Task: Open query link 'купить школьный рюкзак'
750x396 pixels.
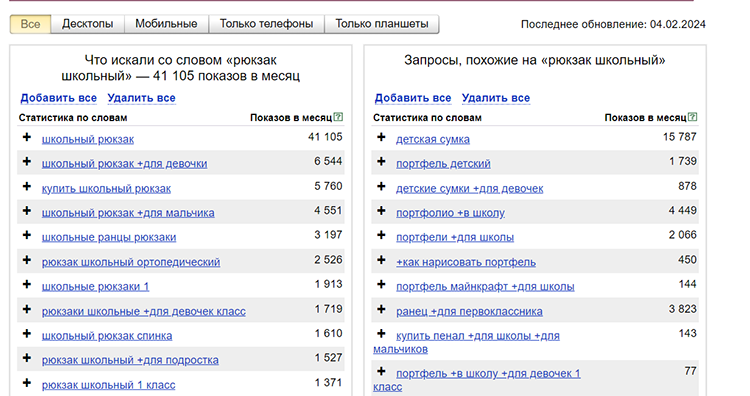Action: tap(106, 188)
